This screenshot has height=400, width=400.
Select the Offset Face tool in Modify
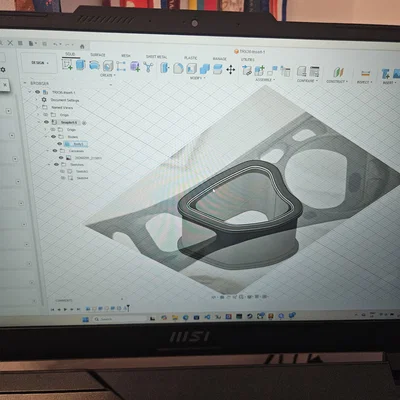(218, 69)
